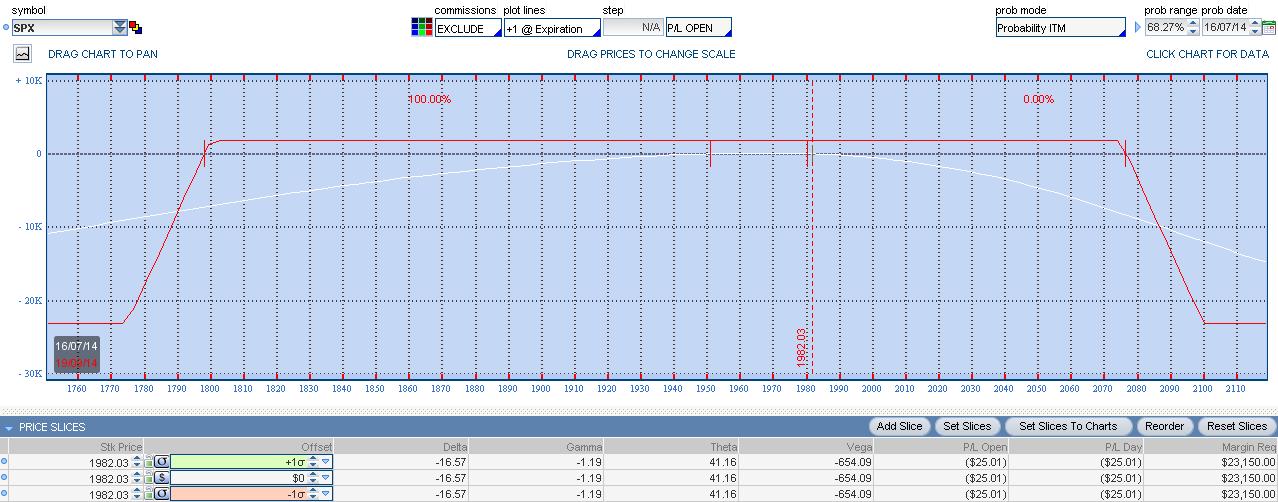The width and height of the screenshot is (1278, 502).
Task: Click the 19/09/14 expiration date legend
Action: 76,362
